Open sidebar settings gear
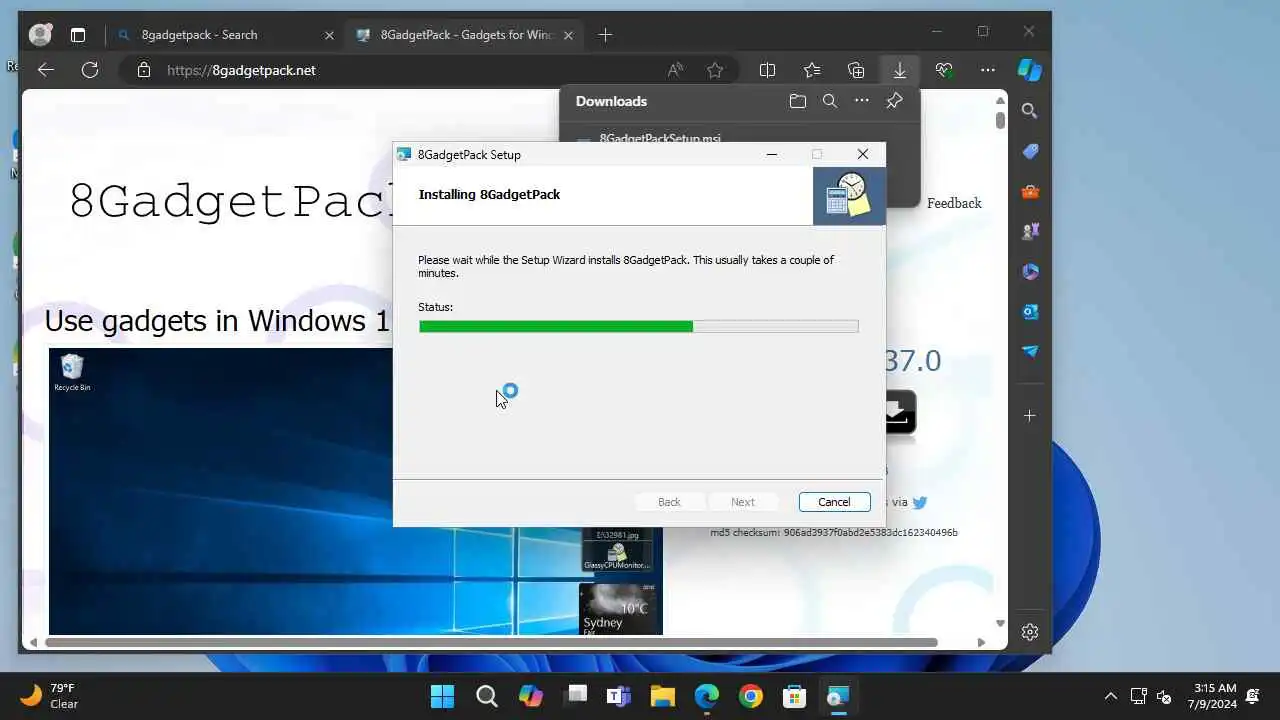 tap(1030, 632)
